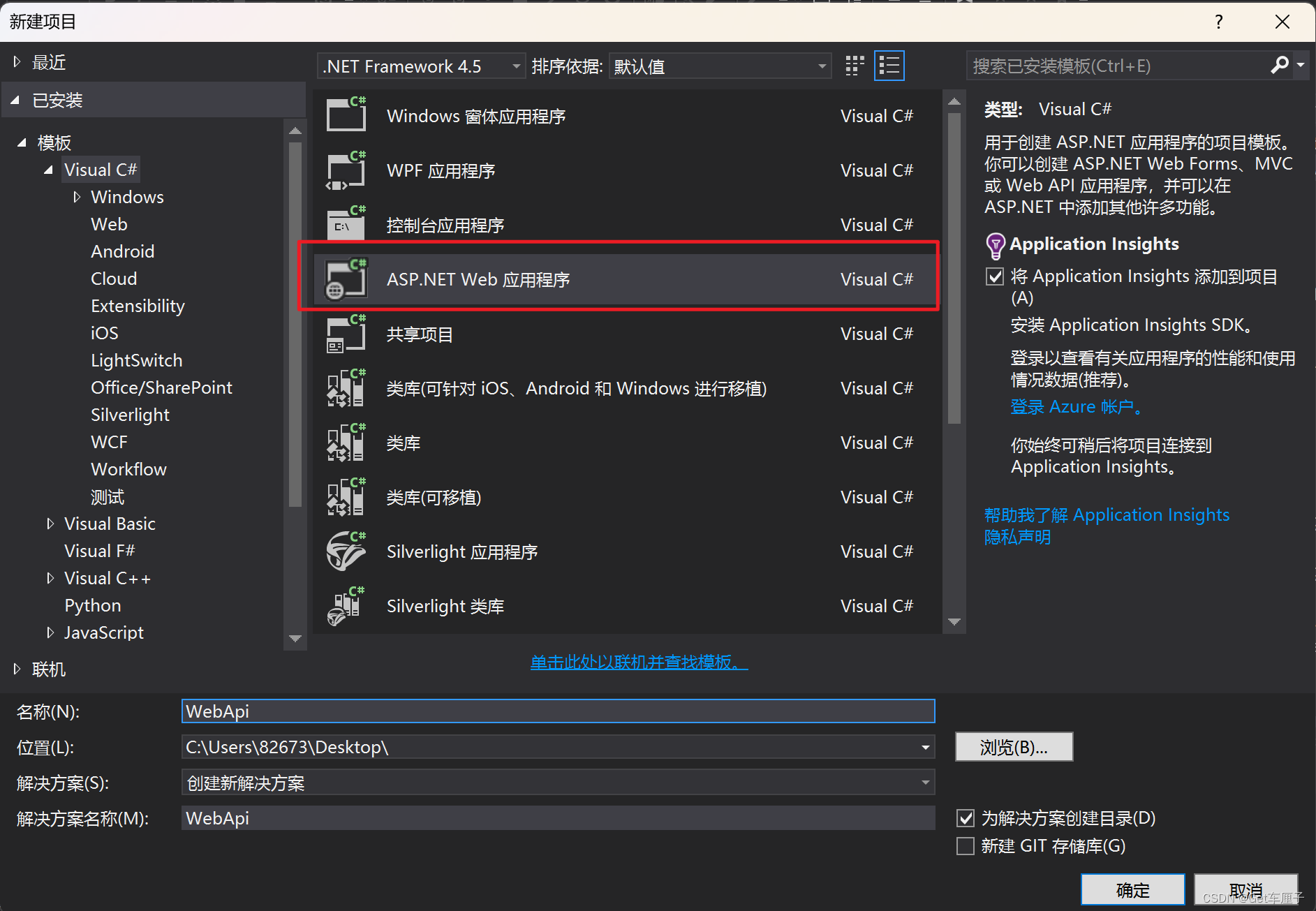The width and height of the screenshot is (1316, 911).
Task: Collapse the 已安装 section
Action: [x=15, y=100]
